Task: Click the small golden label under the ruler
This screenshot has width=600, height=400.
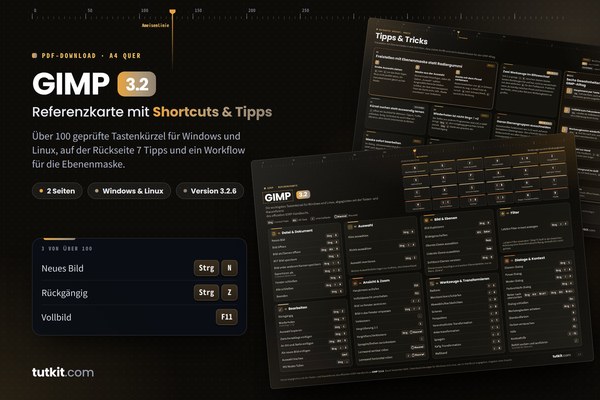Action: (155, 25)
